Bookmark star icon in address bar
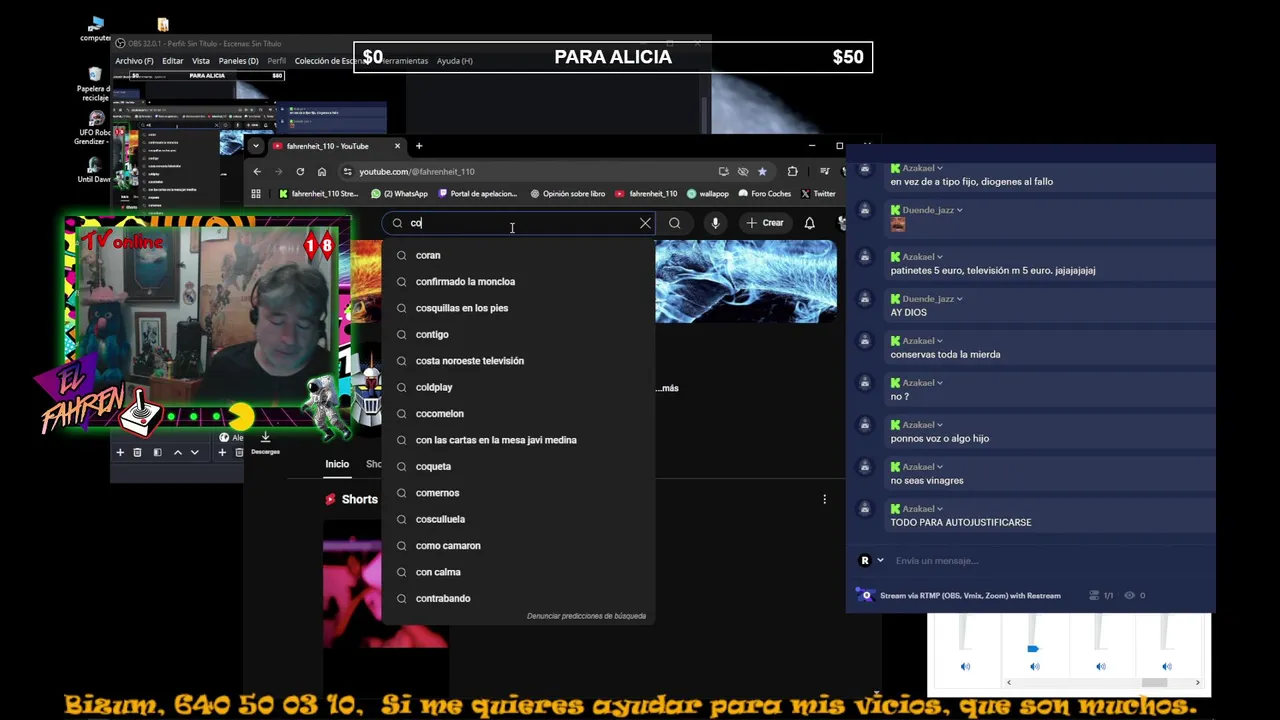The image size is (1280, 720). [762, 171]
